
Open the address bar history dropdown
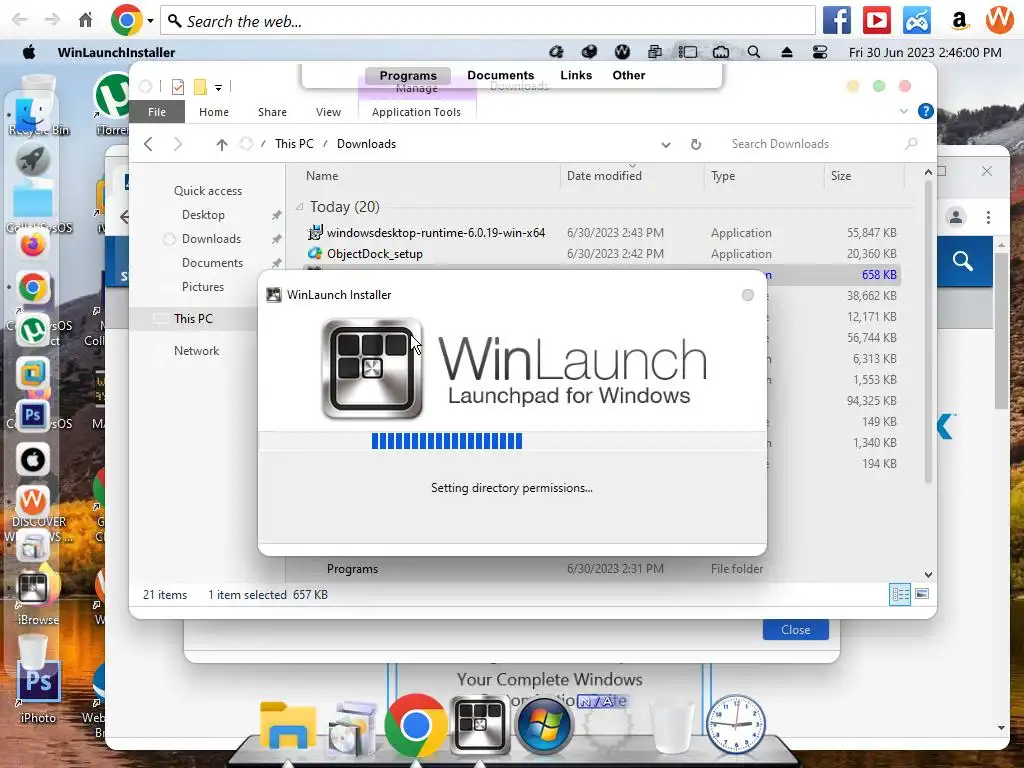pos(665,144)
